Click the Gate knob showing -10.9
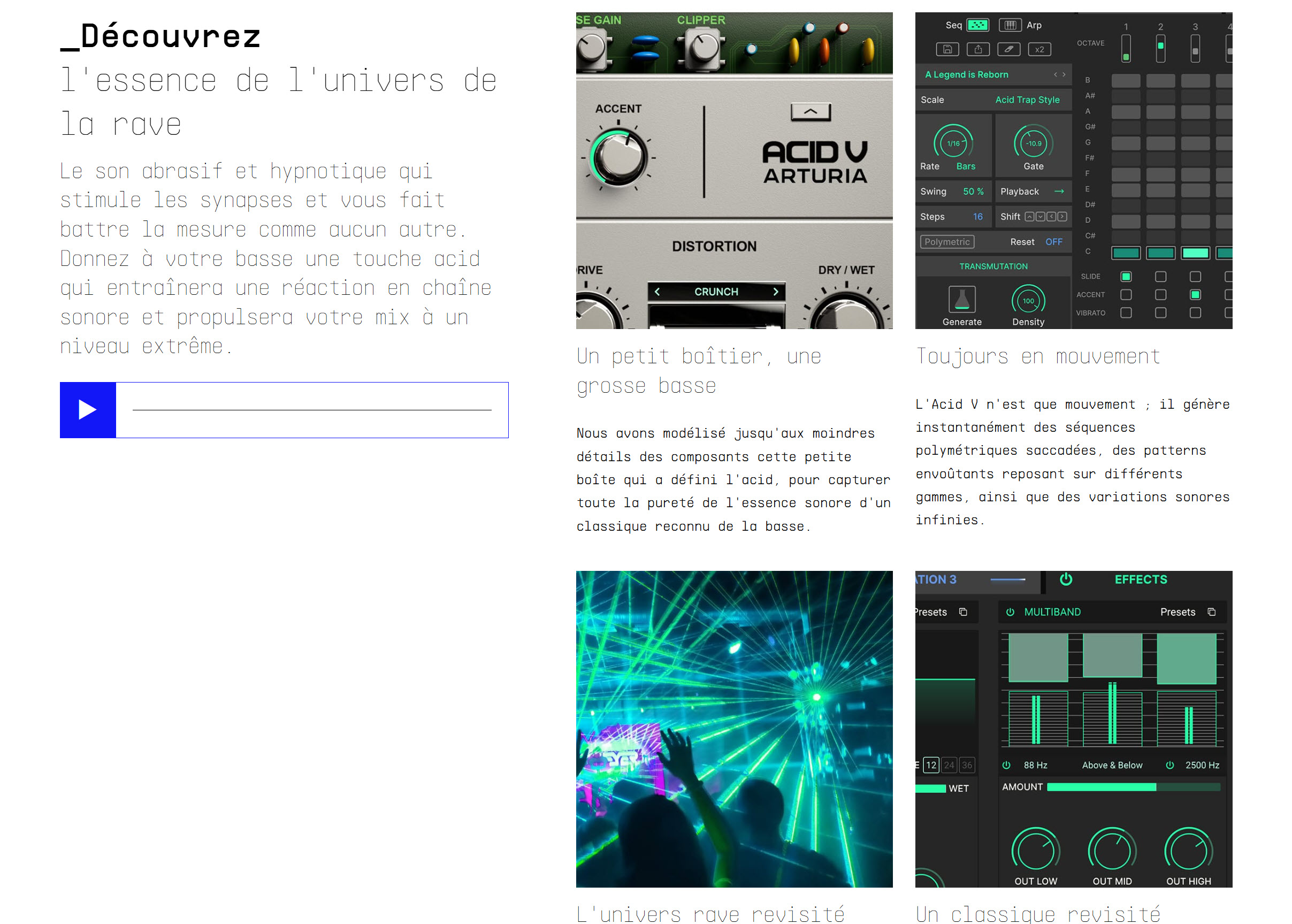Viewport: 1292px width, 924px height. pyautogui.click(x=1034, y=143)
